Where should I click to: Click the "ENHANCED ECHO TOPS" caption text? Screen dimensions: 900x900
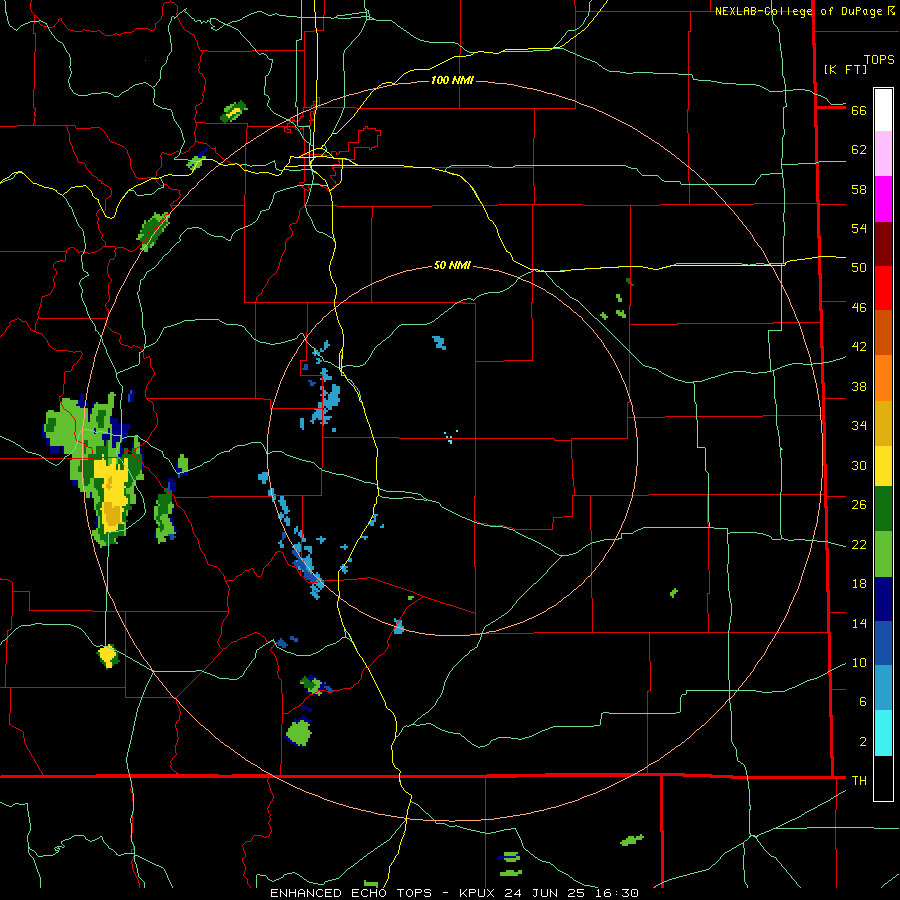point(354,893)
